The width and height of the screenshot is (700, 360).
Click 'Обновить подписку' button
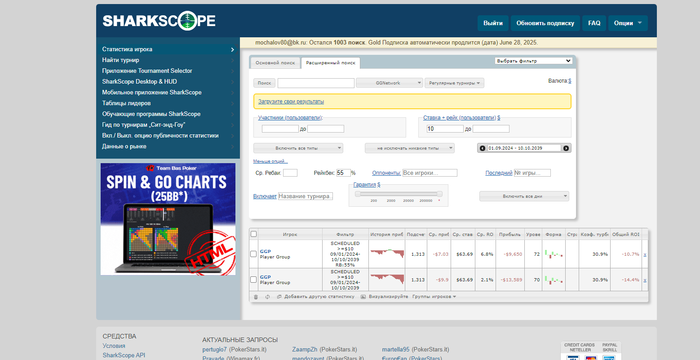click(x=545, y=23)
